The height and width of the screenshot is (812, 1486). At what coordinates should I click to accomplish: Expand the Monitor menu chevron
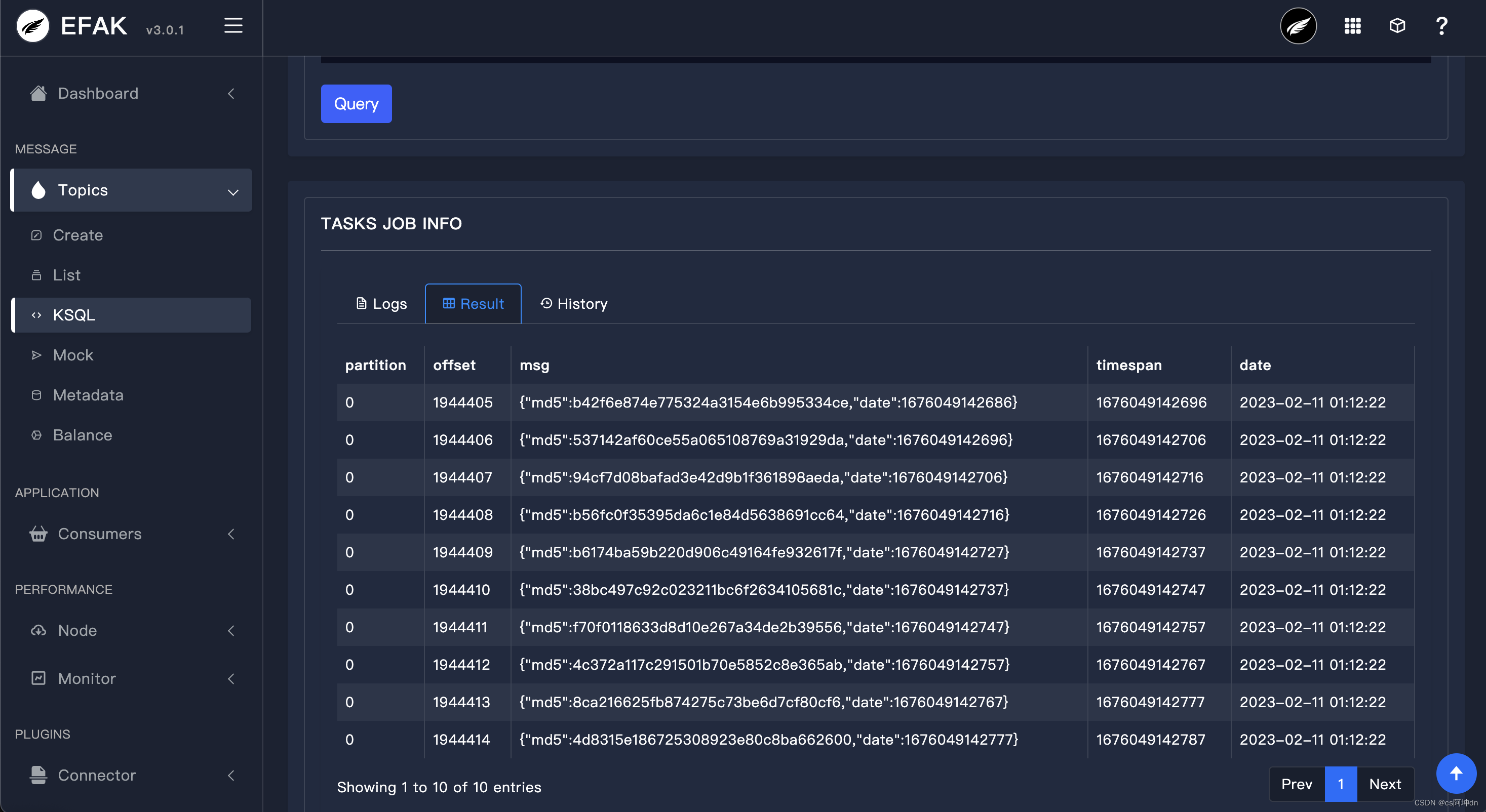tap(231, 679)
